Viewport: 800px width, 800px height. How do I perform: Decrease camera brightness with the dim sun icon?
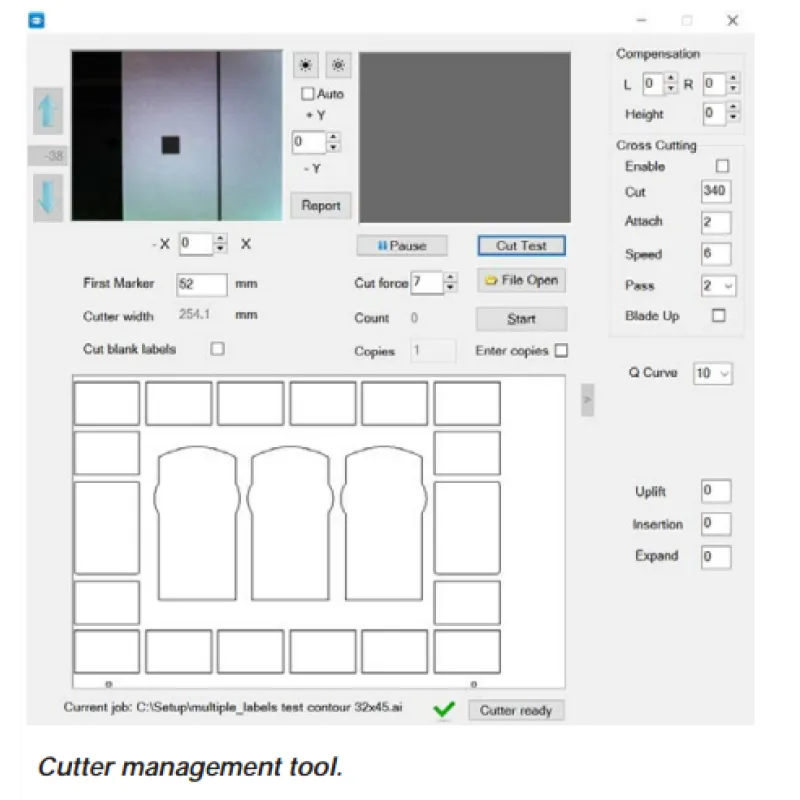(x=338, y=65)
